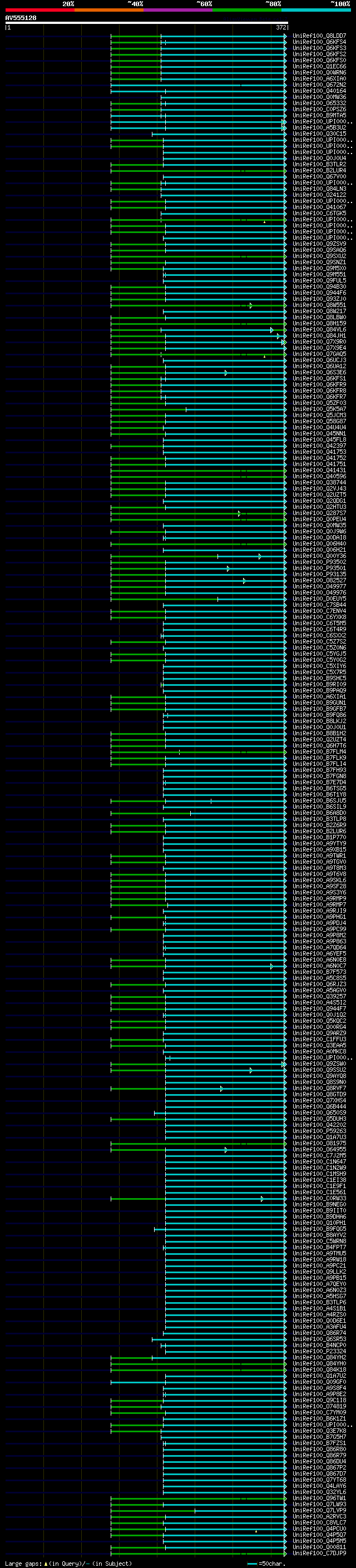The height and width of the screenshot is (1568, 356).
Task: Select hit UniRef100_Q96TW1
Action: (319, 1498)
